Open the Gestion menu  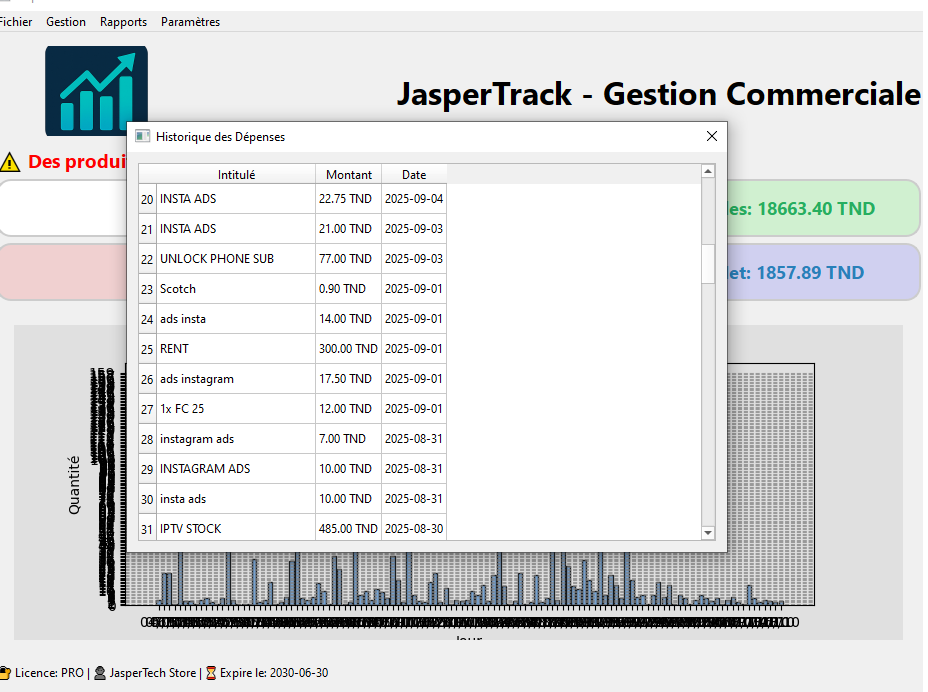[66, 22]
